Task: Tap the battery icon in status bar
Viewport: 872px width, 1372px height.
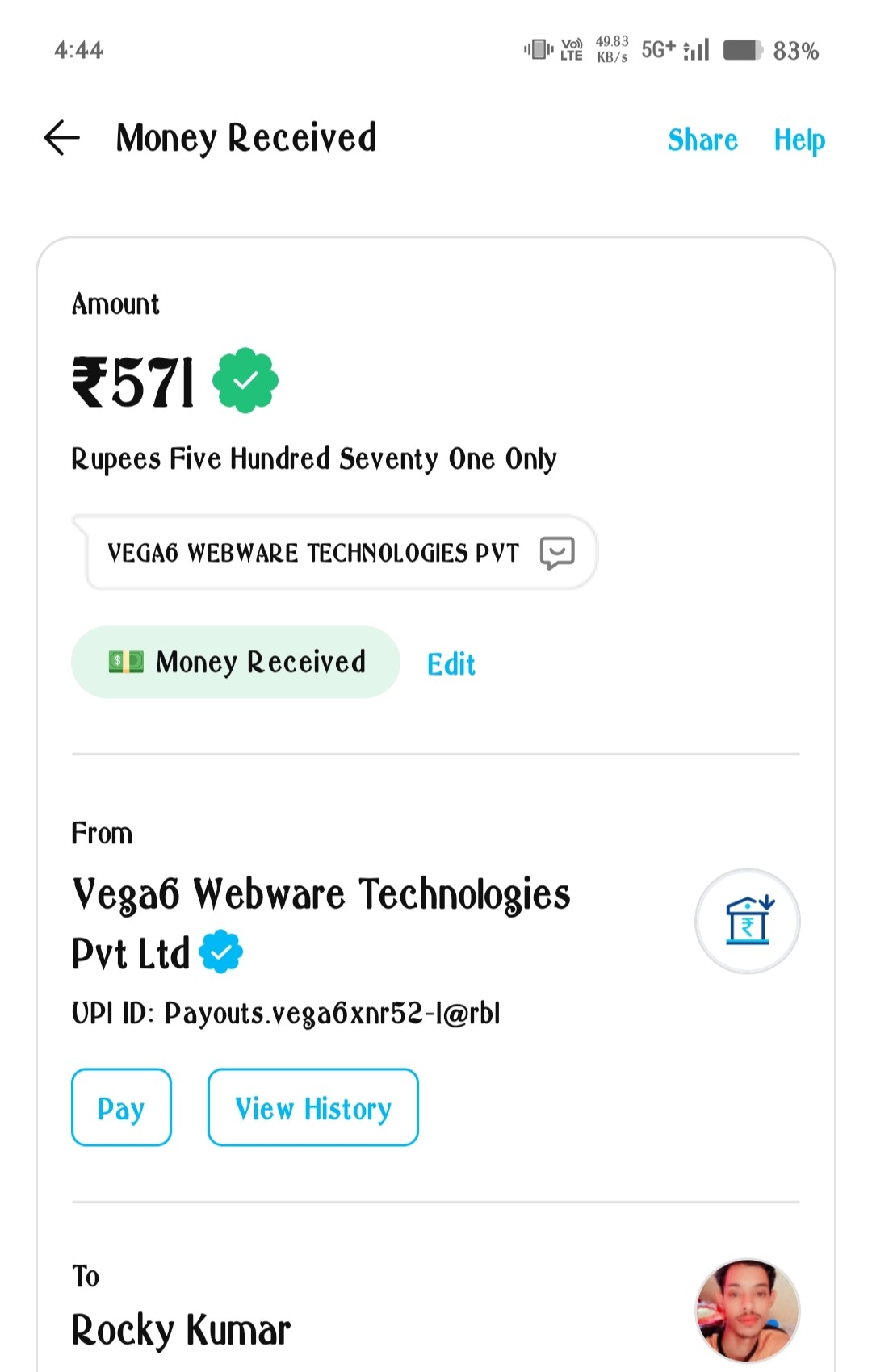Action: click(x=743, y=50)
